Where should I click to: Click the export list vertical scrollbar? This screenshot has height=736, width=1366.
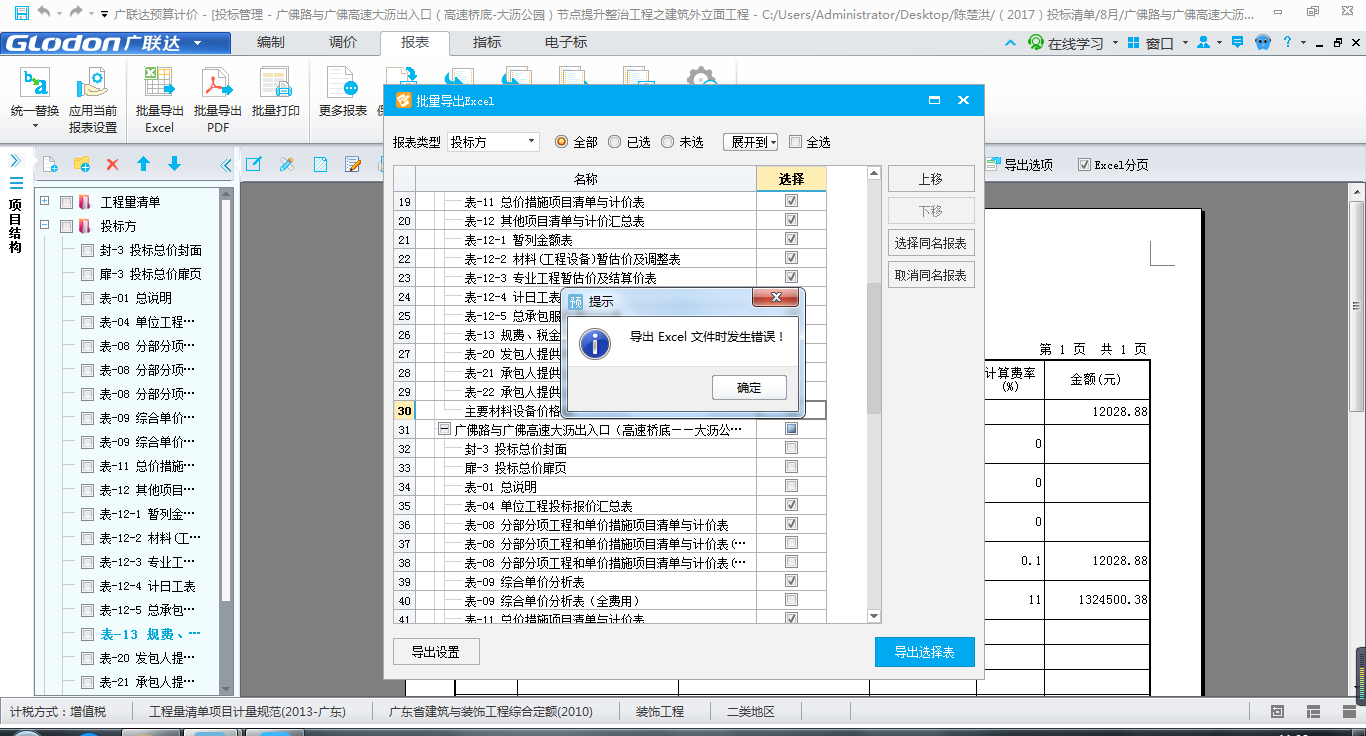pos(874,348)
